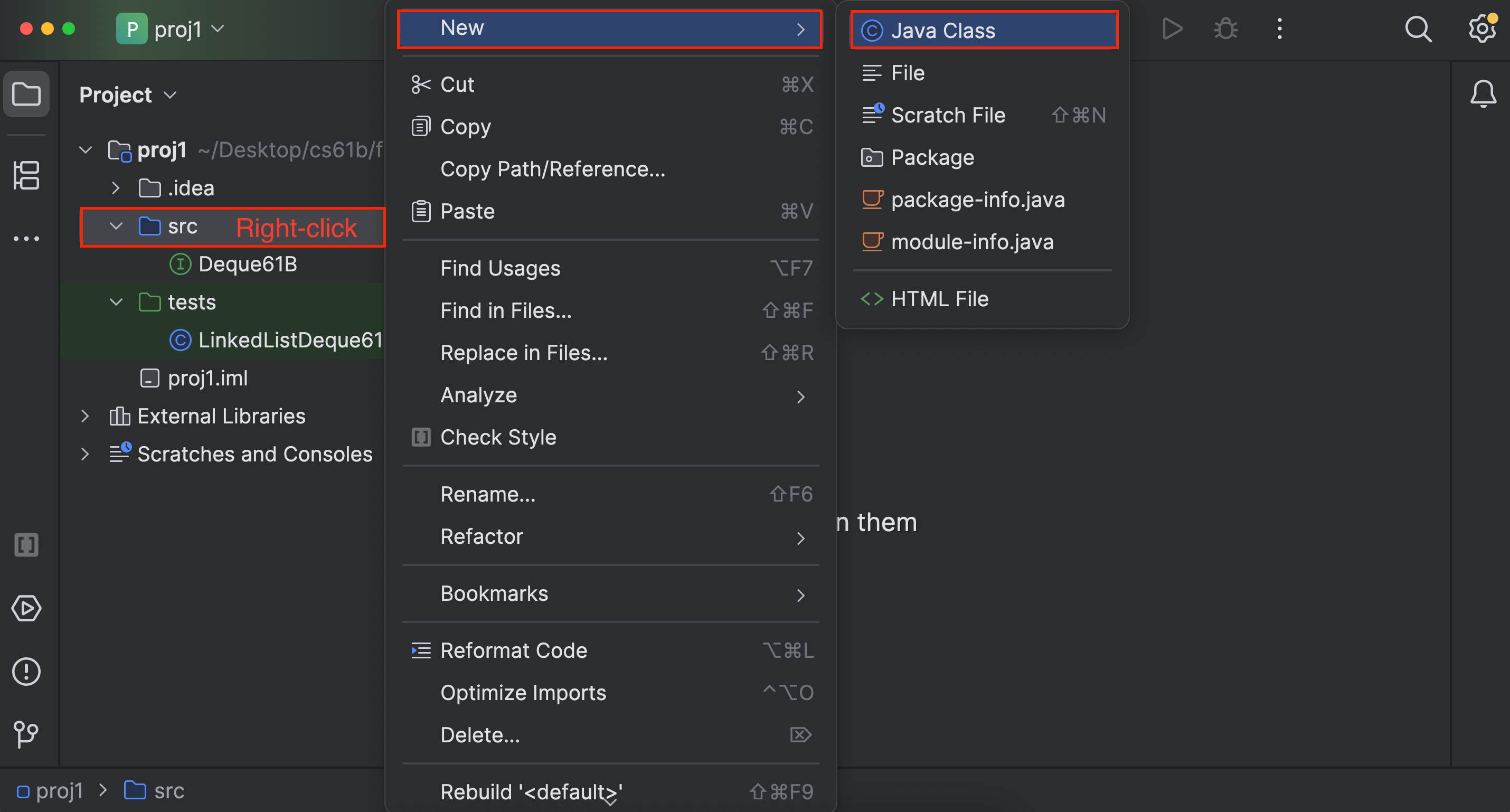Open the Services run tool icon
The width and height of the screenshot is (1510, 812).
(x=26, y=608)
